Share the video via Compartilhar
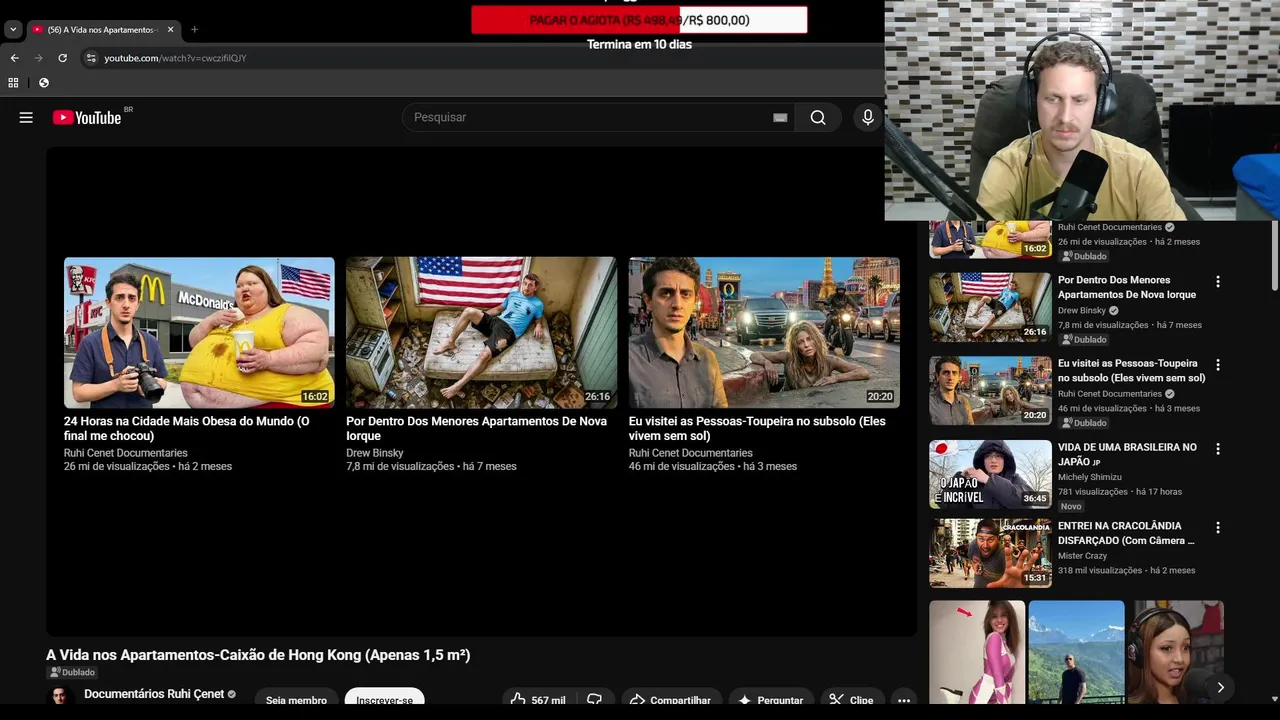This screenshot has width=1280, height=720. [670, 700]
